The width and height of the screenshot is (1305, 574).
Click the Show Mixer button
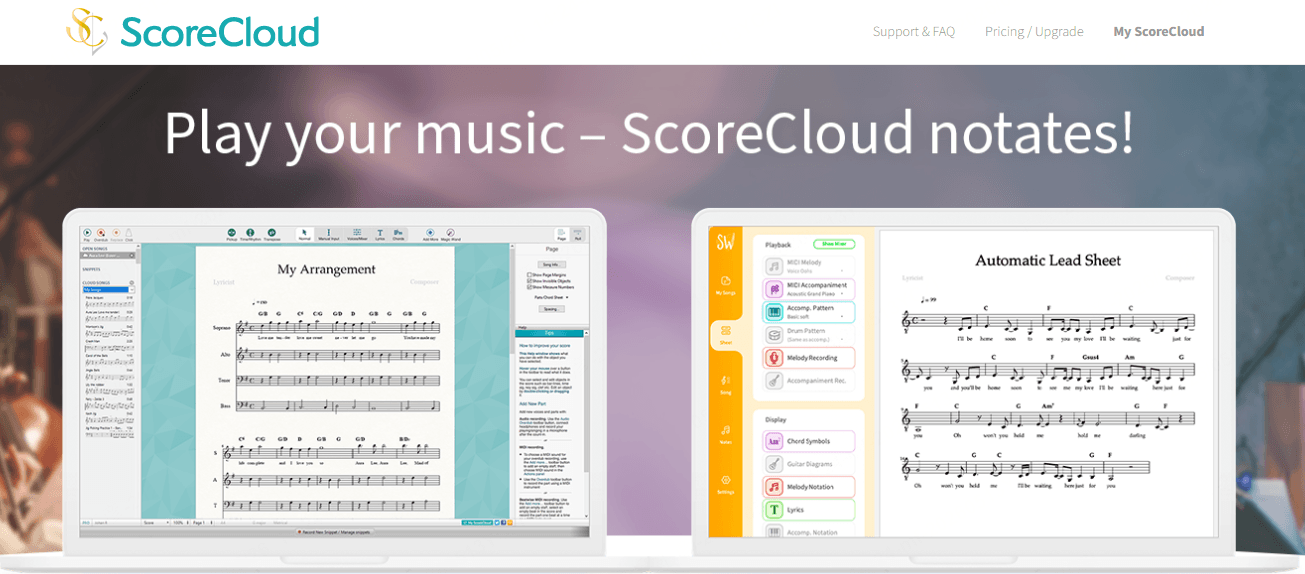click(x=834, y=244)
